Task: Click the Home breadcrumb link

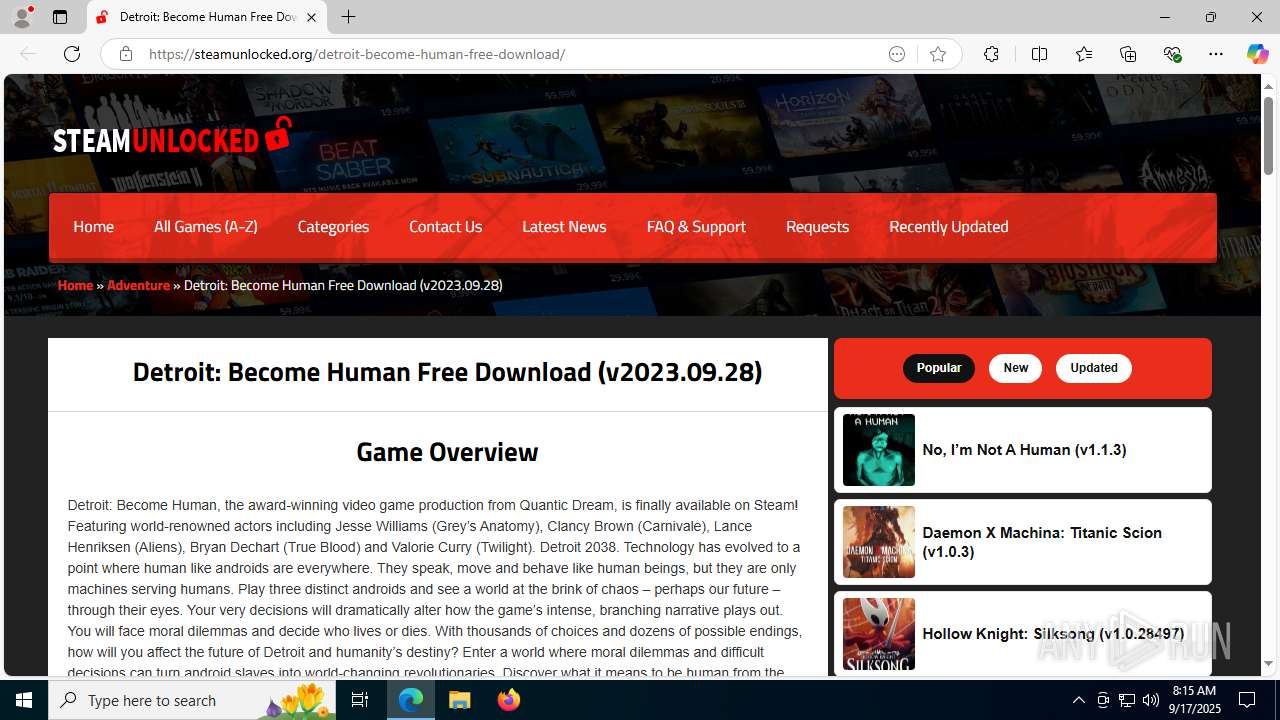Action: [x=75, y=285]
